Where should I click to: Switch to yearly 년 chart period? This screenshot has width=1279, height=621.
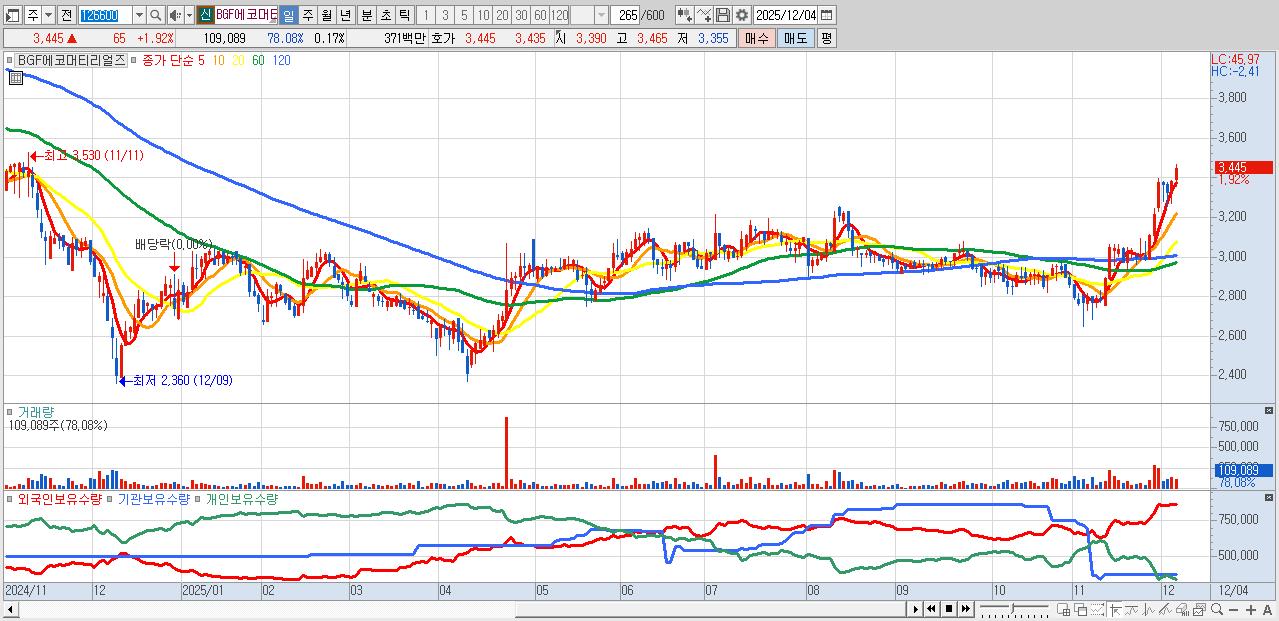pyautogui.click(x=345, y=15)
